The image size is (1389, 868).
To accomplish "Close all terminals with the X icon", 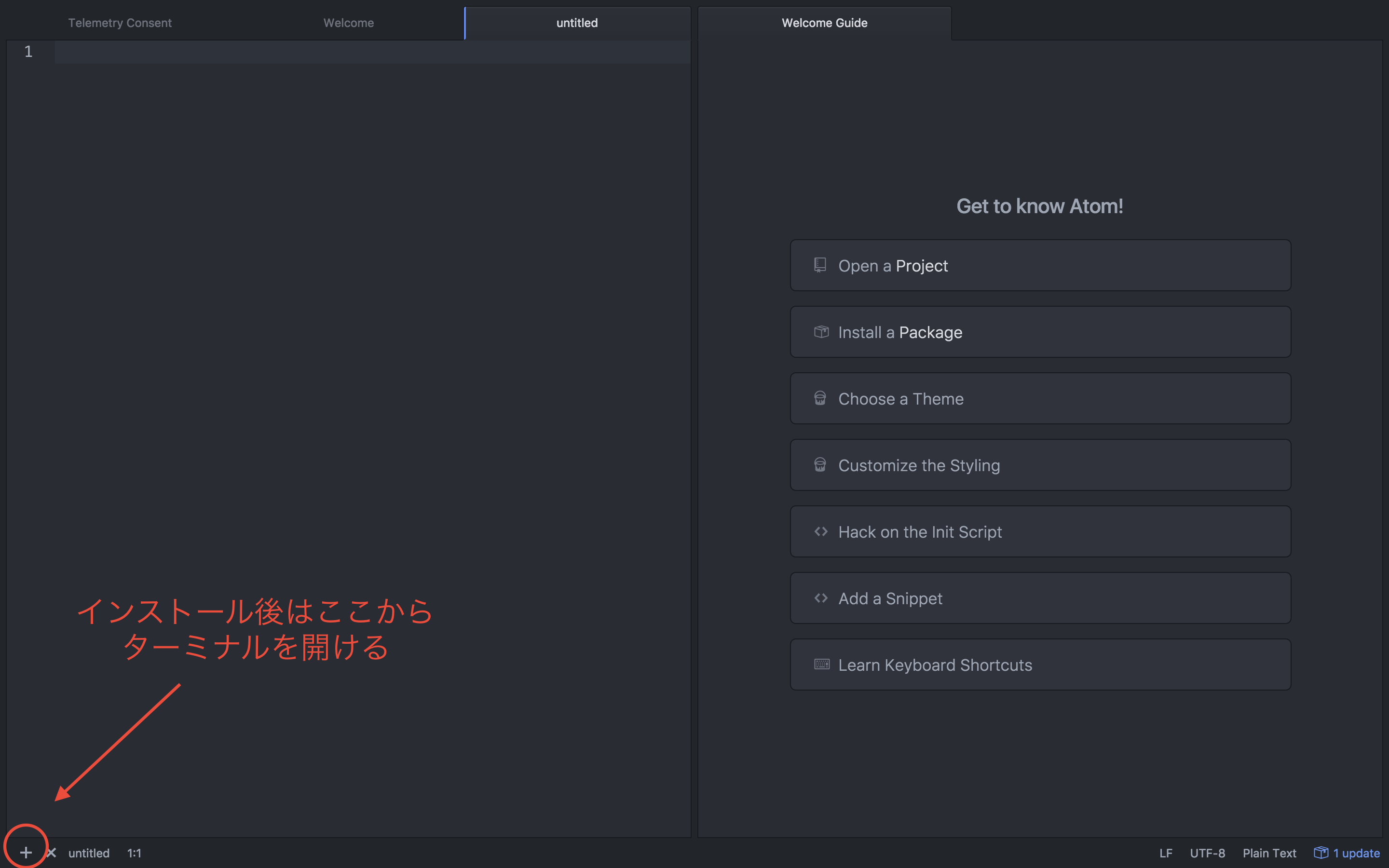I will coord(52,853).
